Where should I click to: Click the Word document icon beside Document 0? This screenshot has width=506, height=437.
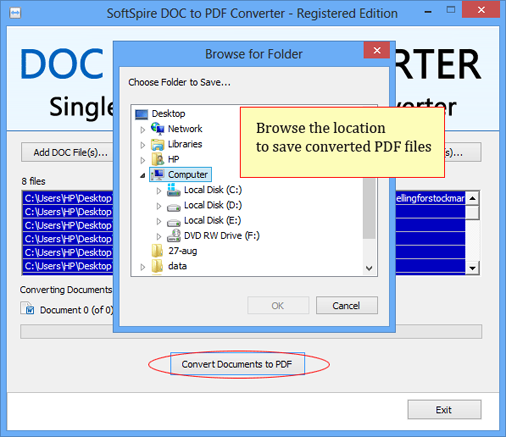pos(27,308)
